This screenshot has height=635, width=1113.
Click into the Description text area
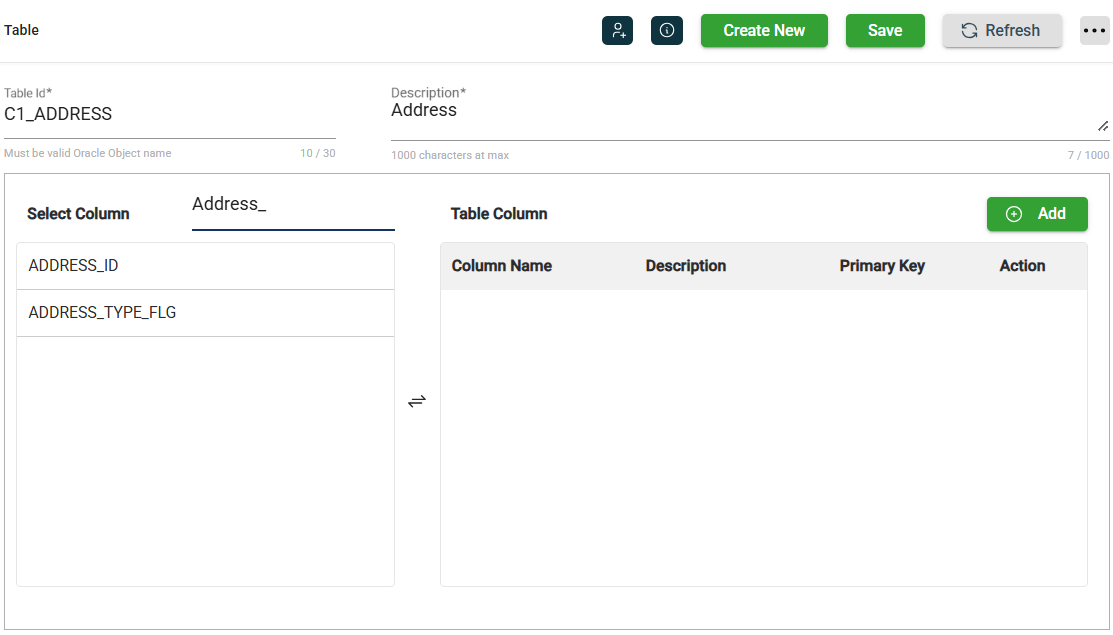point(740,115)
